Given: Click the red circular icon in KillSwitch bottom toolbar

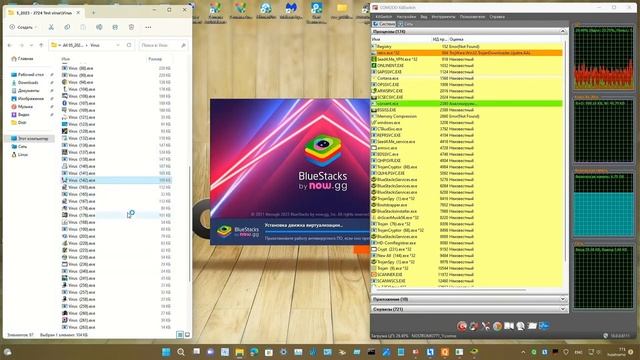Looking at the screenshot, I should tap(462, 326).
